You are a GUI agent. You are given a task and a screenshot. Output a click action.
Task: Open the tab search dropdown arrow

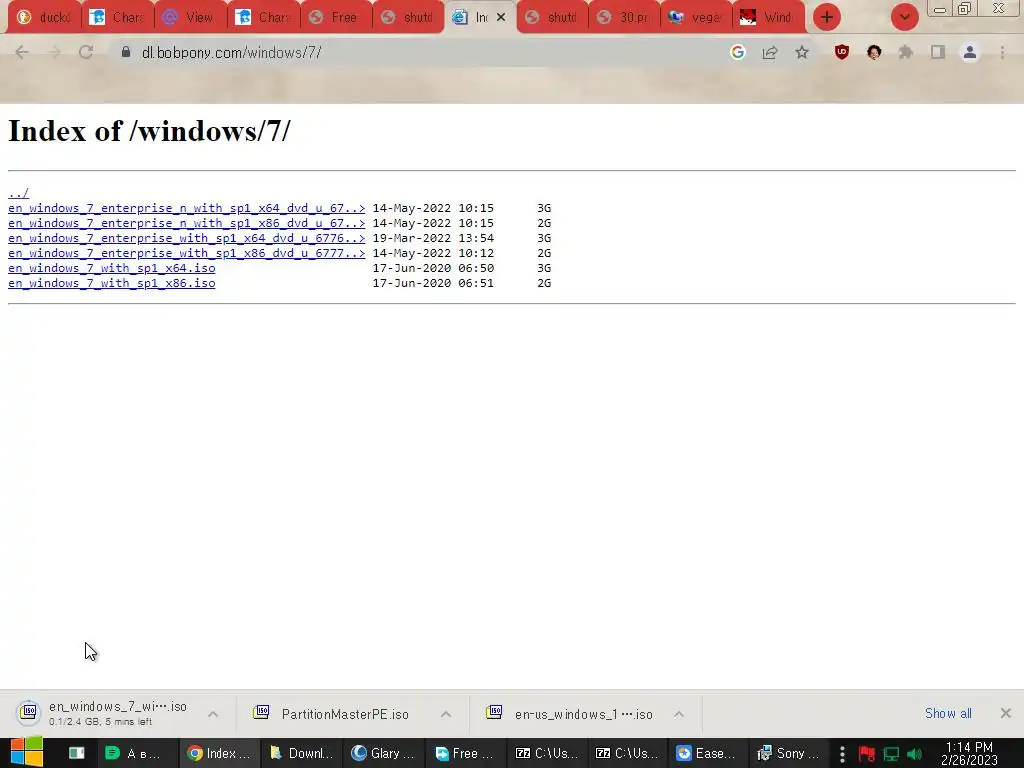[904, 17]
